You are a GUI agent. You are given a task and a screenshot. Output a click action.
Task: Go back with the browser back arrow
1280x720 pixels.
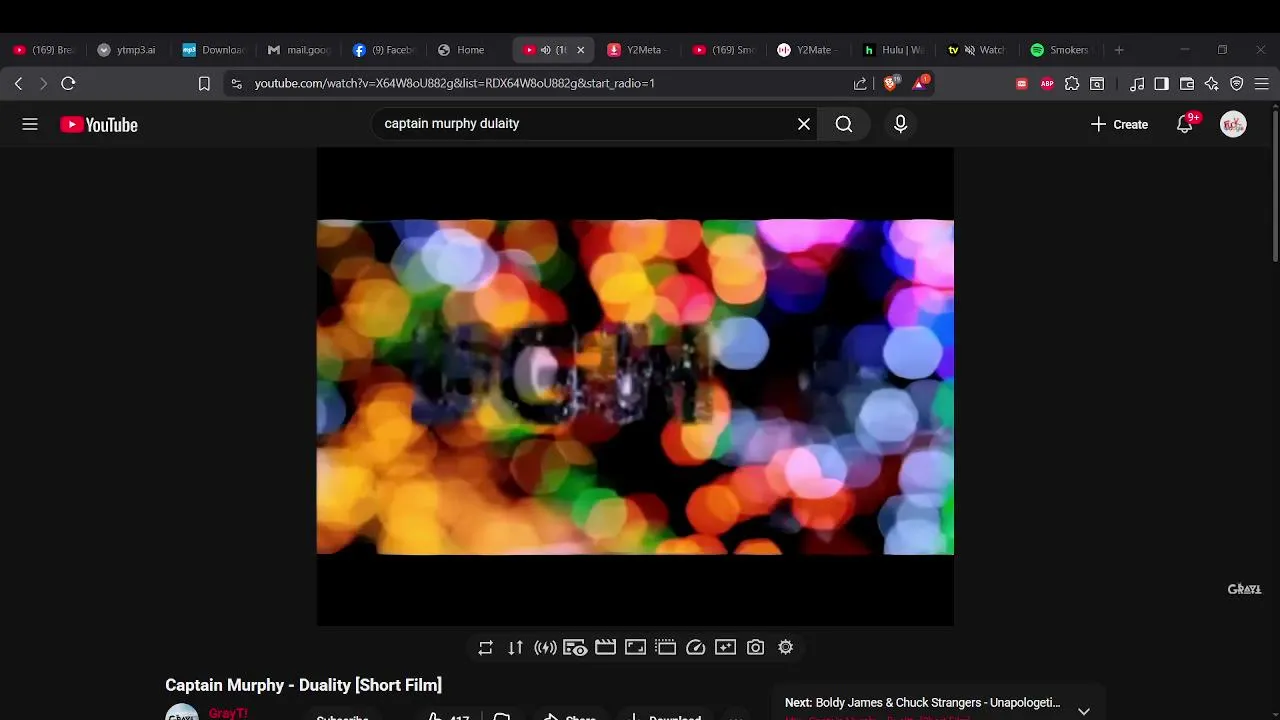18,84
